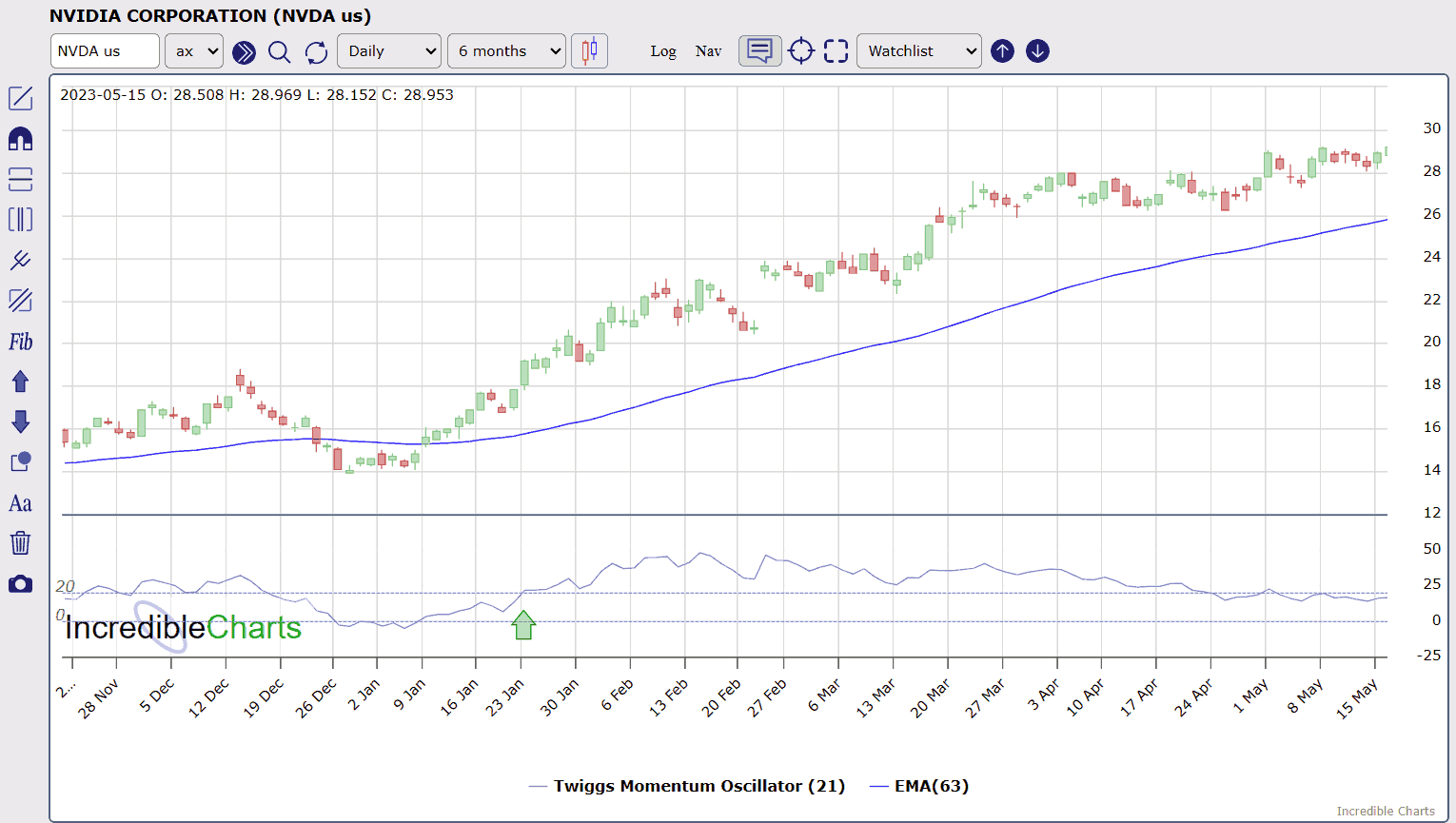Click the green up arrow marker on oscillator

pyautogui.click(x=523, y=624)
